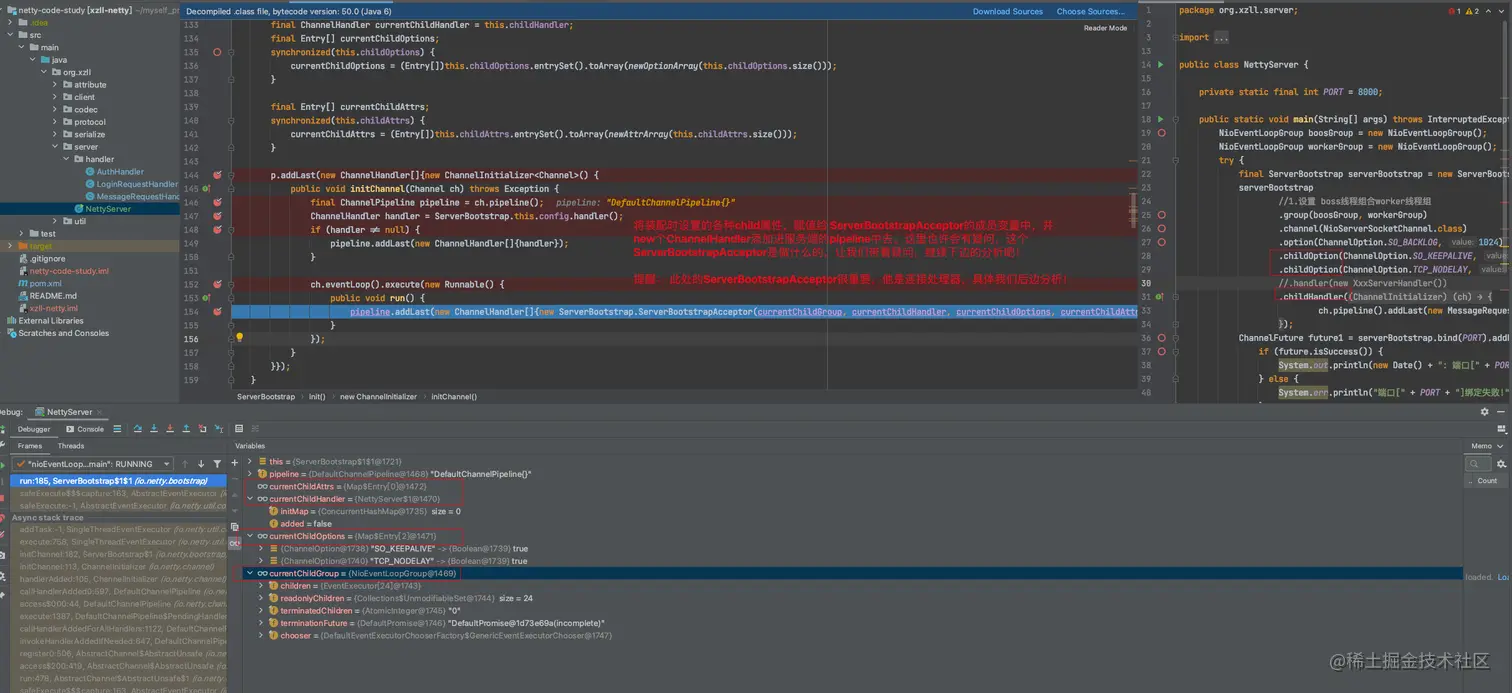Click the memory view settings gear icon
1512x693 pixels.
[x=1501, y=464]
